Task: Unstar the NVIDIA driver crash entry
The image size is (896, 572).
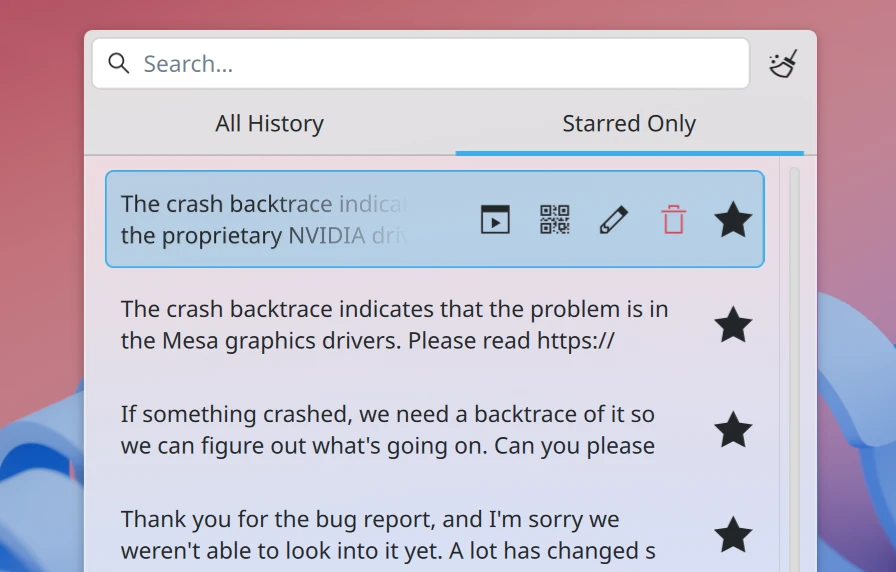Action: point(733,219)
